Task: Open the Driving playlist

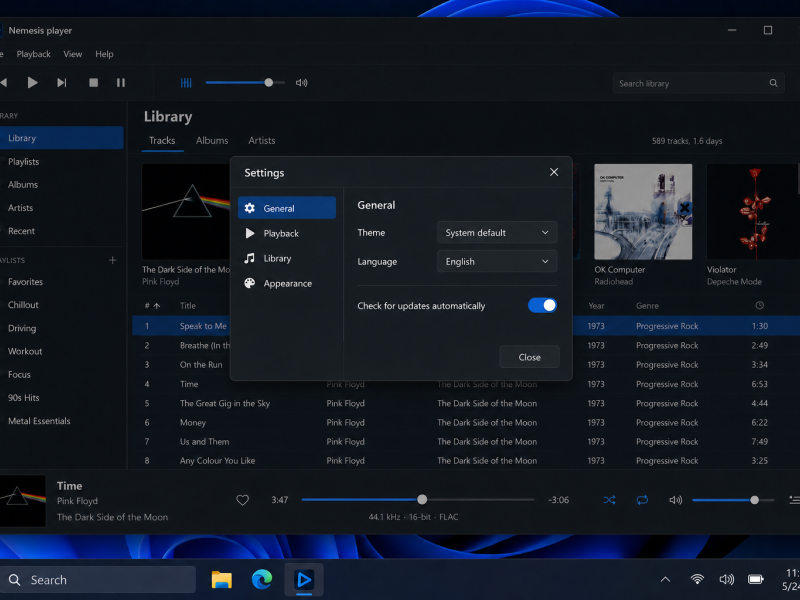Action: [x=61, y=328]
